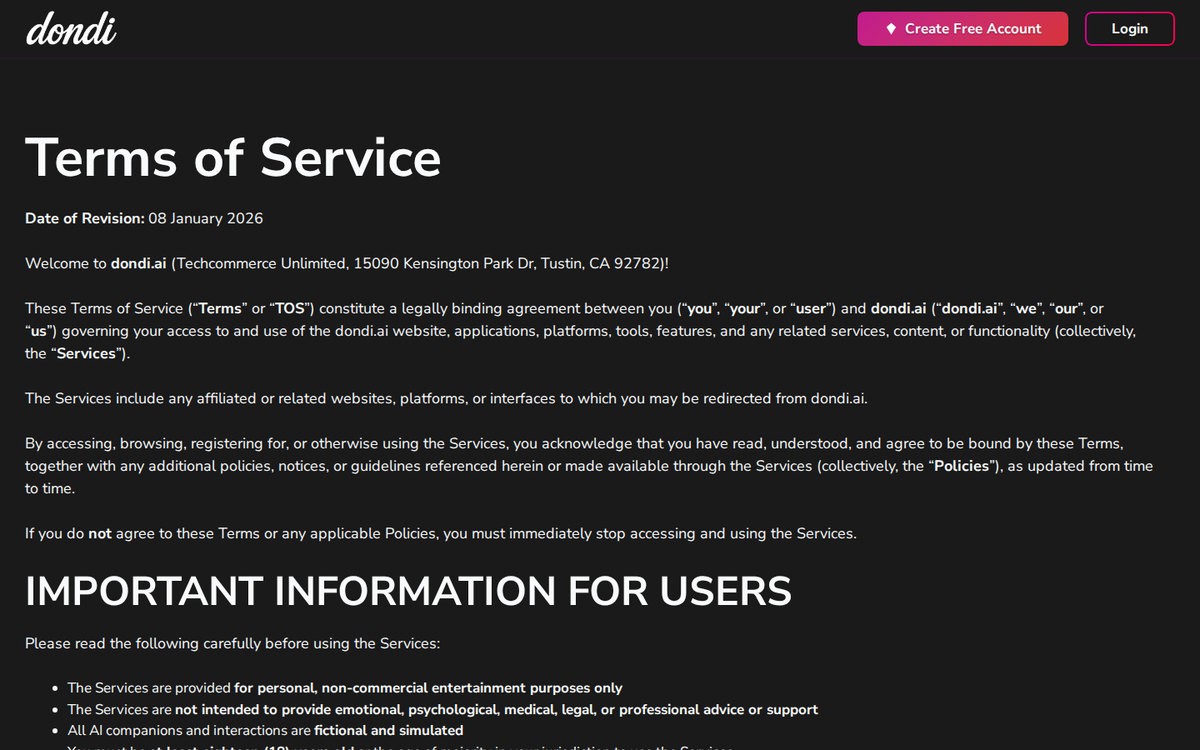Click the Date of Revision label
The width and height of the screenshot is (1200, 750).
[x=85, y=218]
